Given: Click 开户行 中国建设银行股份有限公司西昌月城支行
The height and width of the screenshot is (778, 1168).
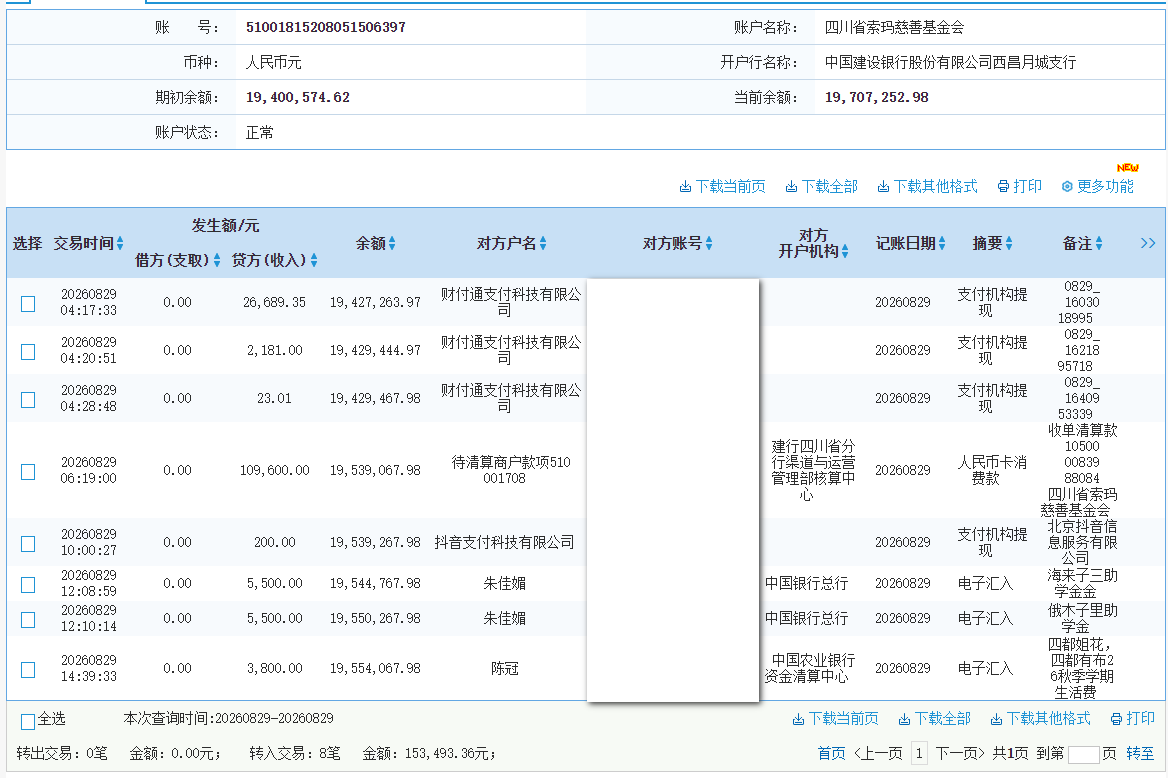Looking at the screenshot, I should (x=950, y=63).
